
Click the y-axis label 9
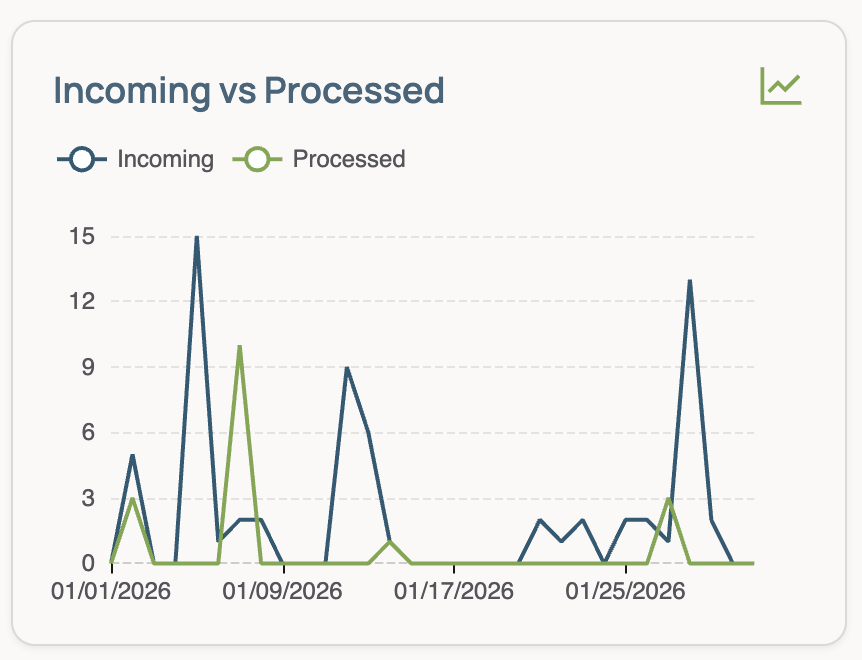pos(89,367)
